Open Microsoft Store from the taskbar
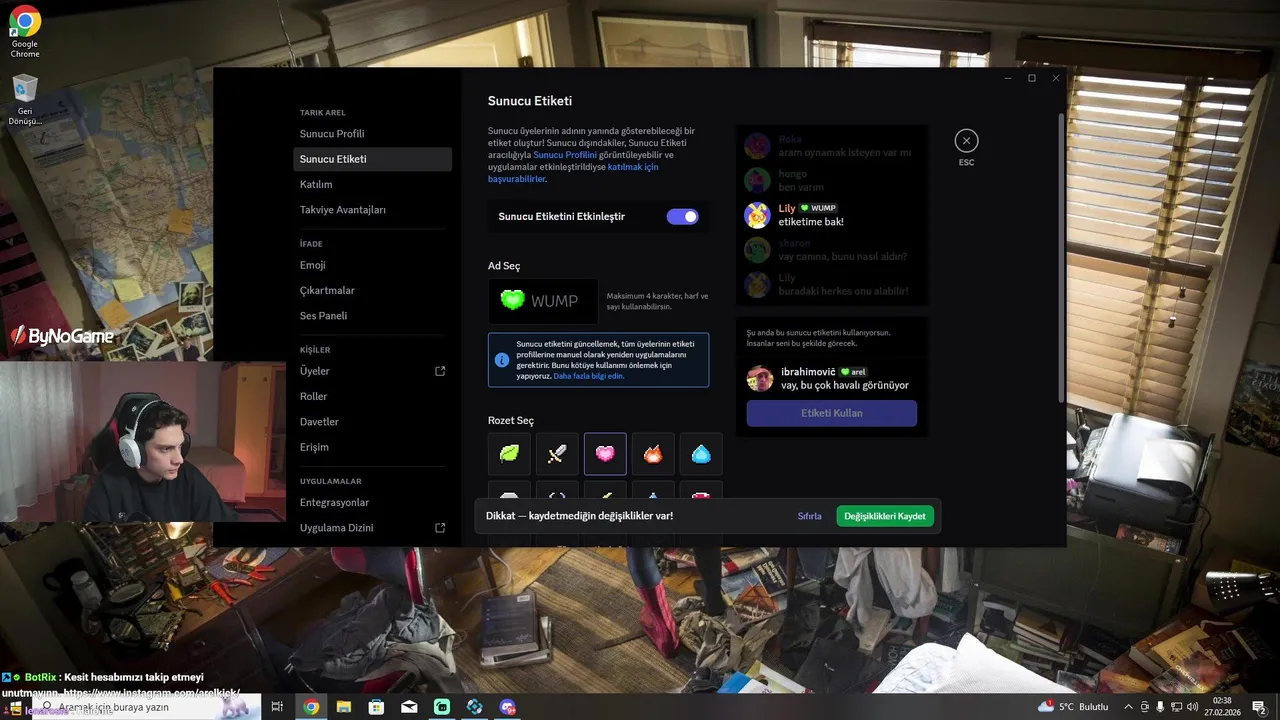 [x=376, y=707]
